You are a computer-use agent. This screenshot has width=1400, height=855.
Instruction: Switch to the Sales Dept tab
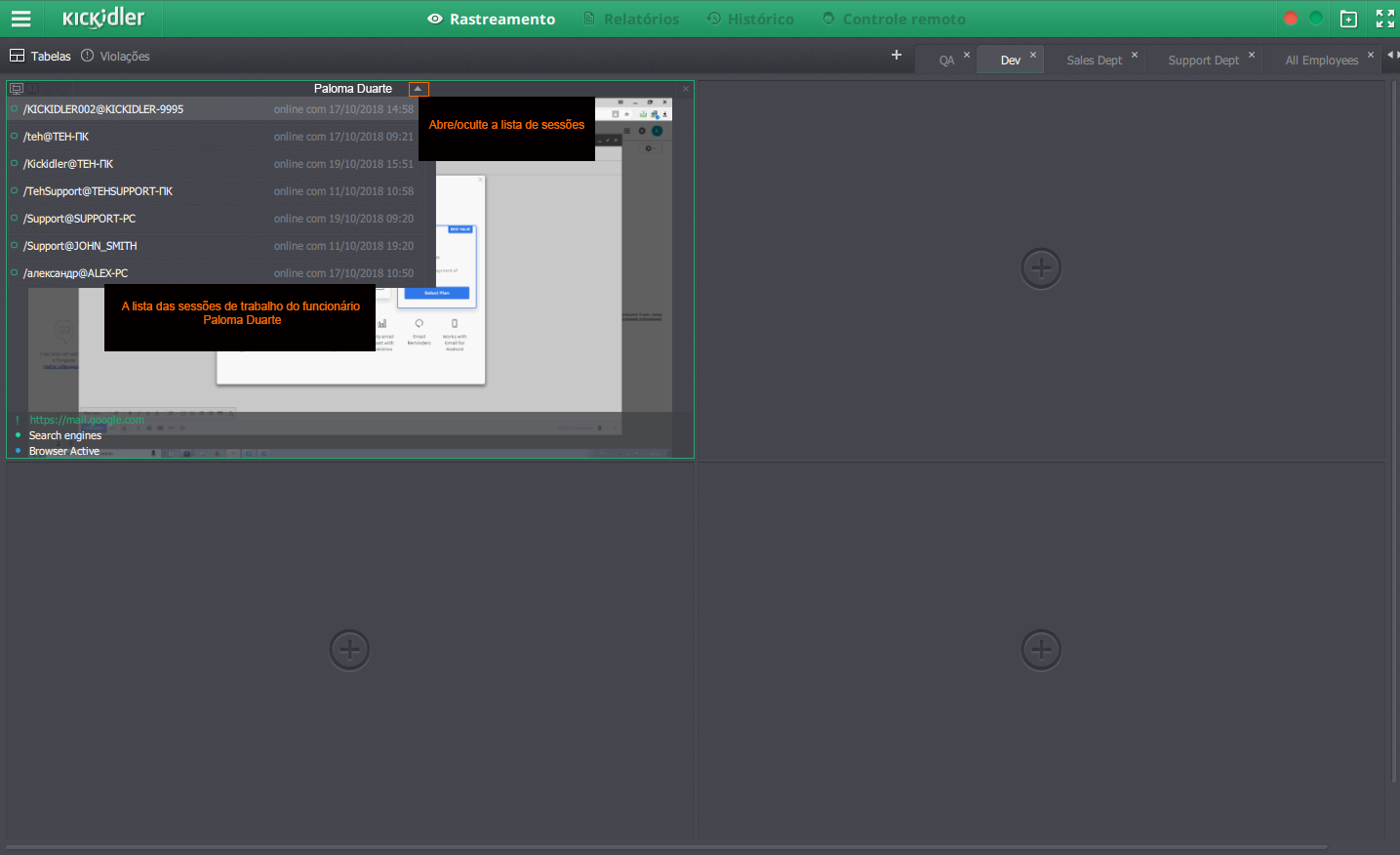coord(1094,61)
